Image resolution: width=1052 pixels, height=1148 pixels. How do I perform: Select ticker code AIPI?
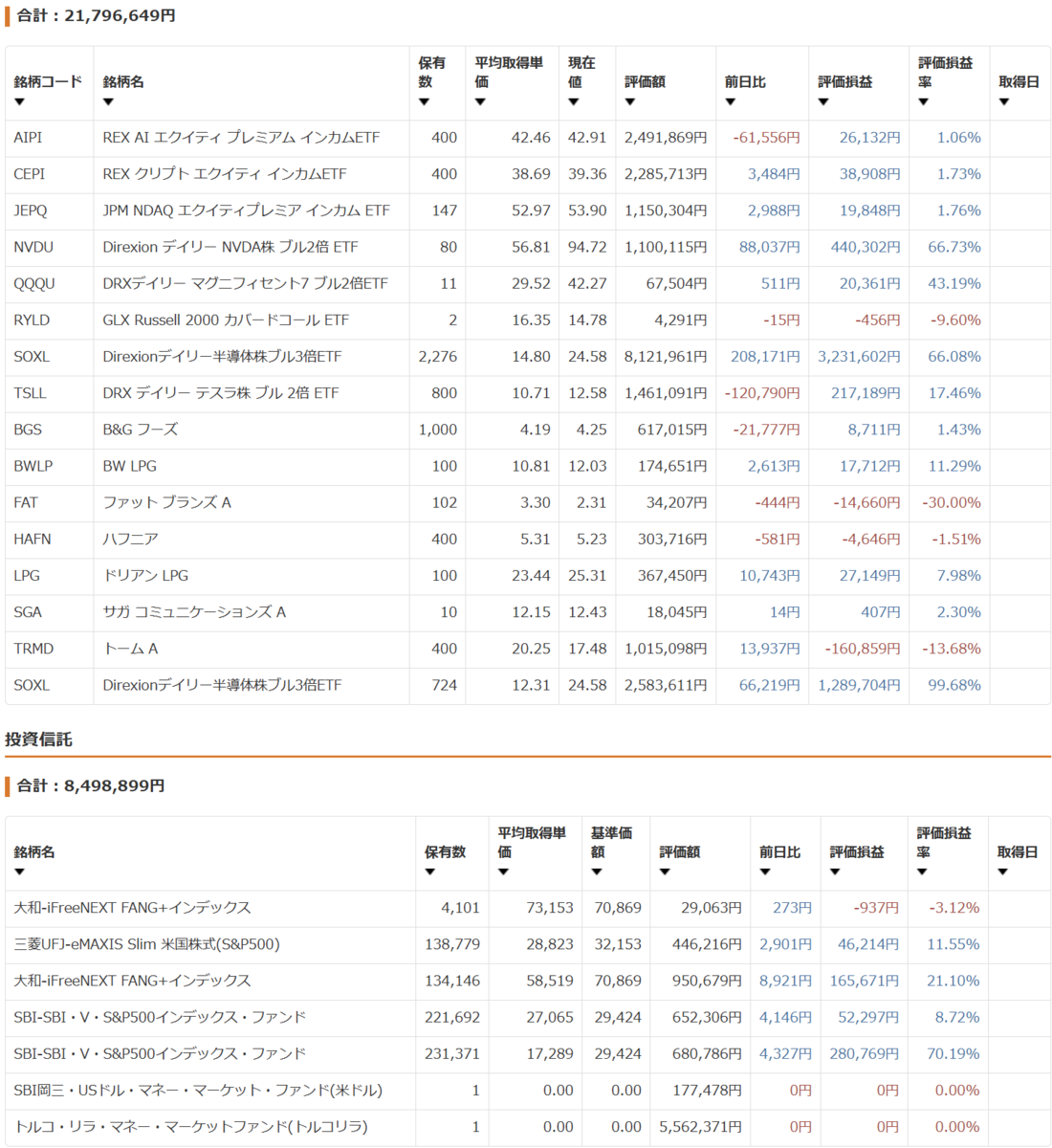[x=28, y=138]
